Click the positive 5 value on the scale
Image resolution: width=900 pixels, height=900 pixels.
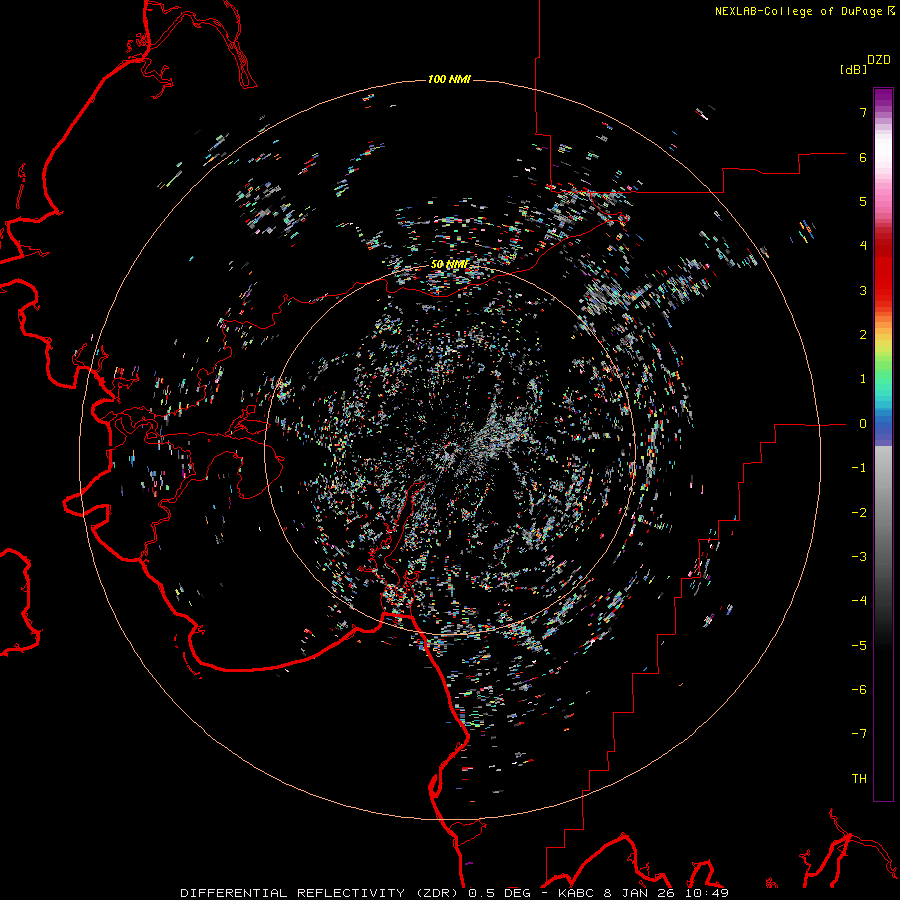point(863,201)
